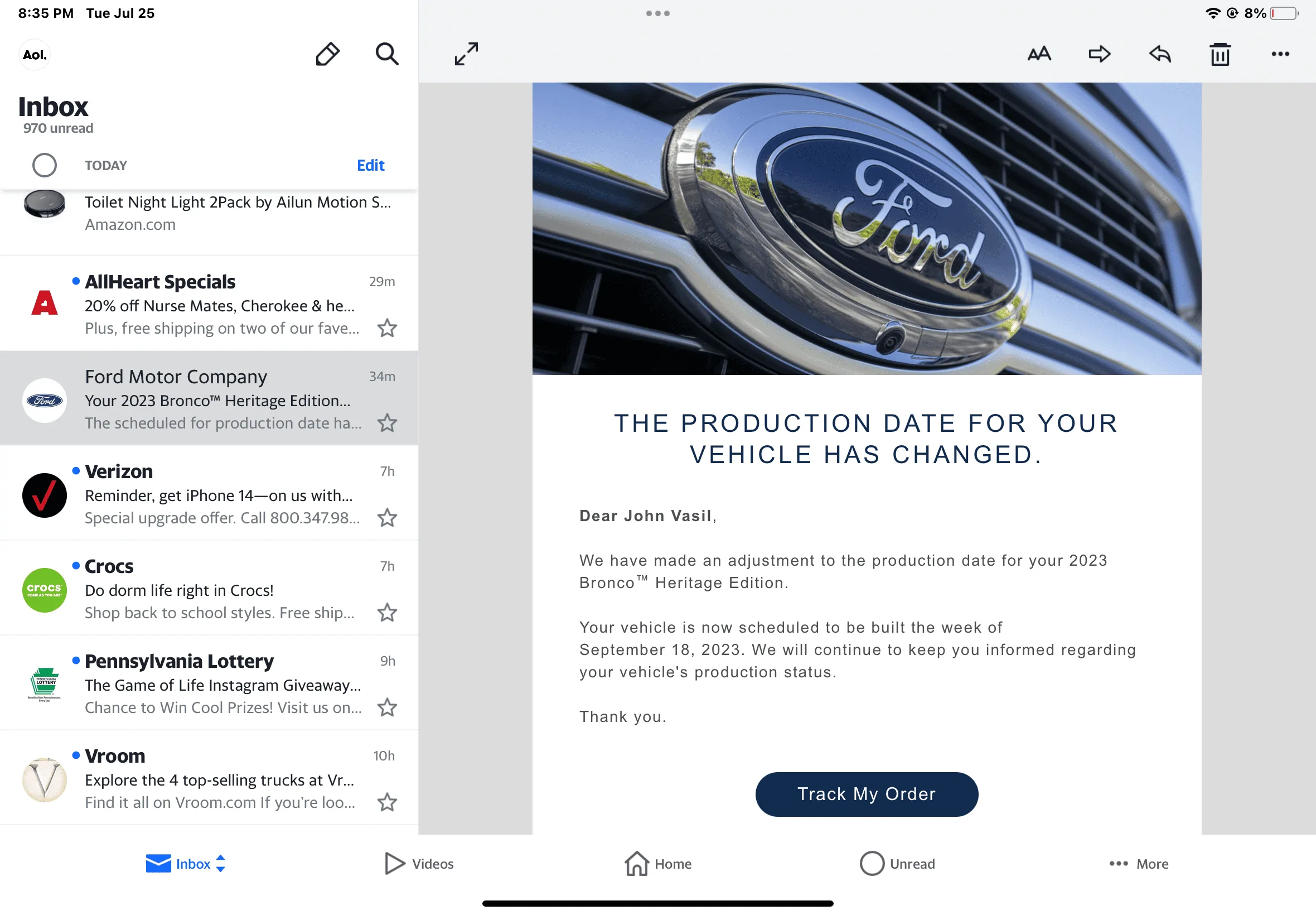
Task: Open the Verizon iPhone 14 reminder email
Action: 209,494
